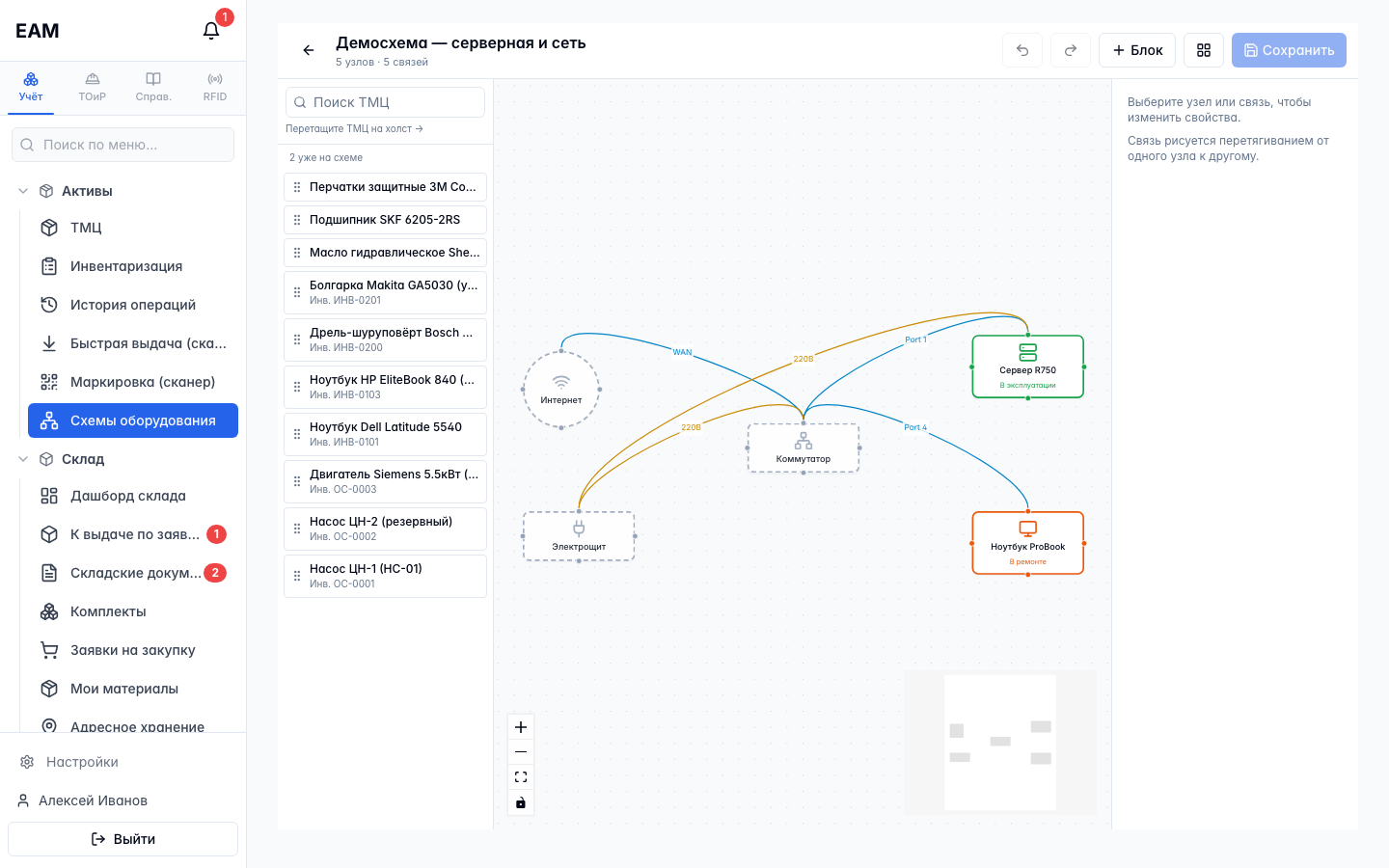Viewport: 1389px width, 868px height.
Task: Switch to the RFID tab
Action: click(x=215, y=87)
